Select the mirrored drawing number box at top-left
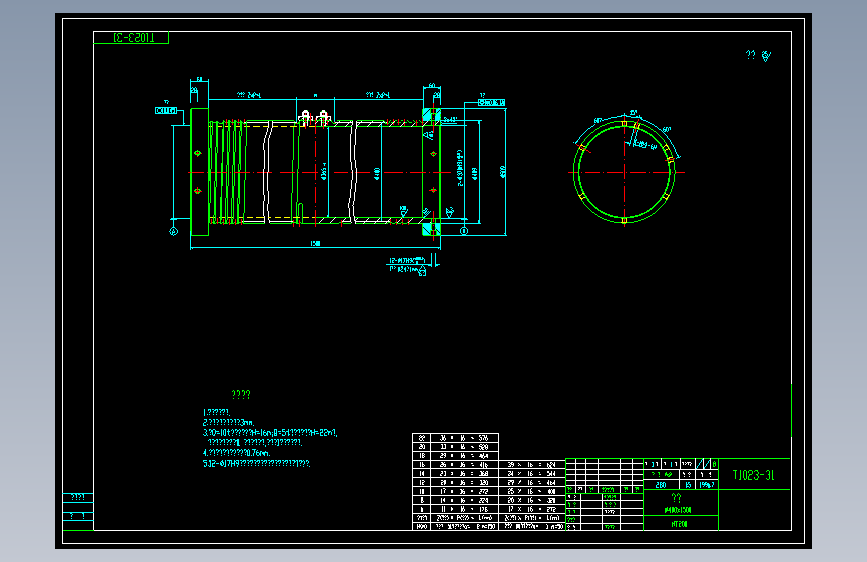The image size is (867, 562). [x=131, y=38]
